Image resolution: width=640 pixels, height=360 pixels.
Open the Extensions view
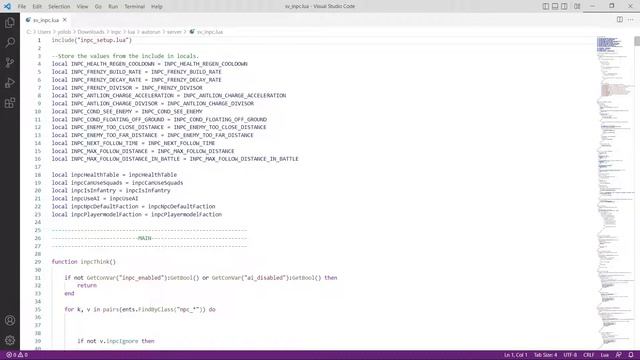[x=10, y=102]
